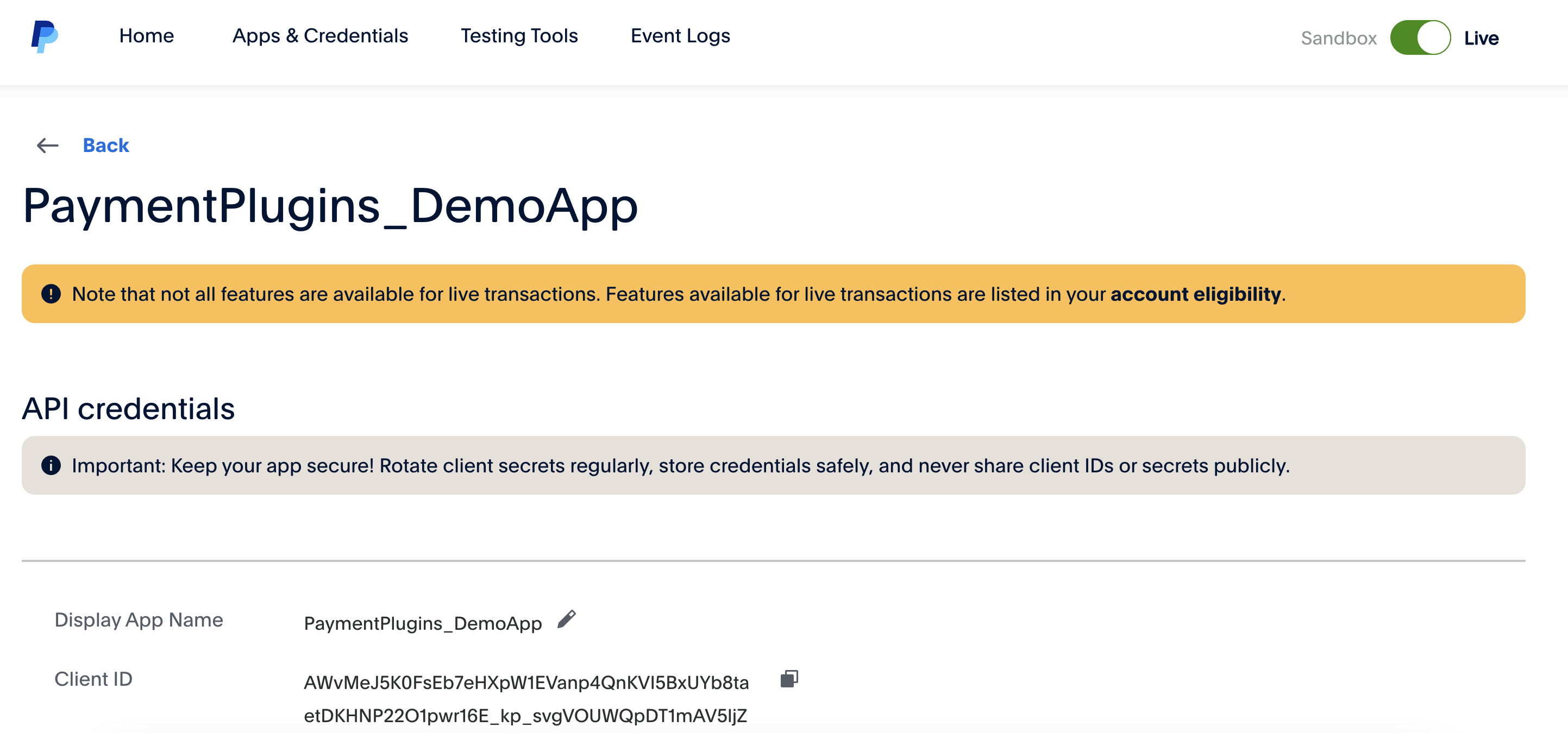1568x733 pixels.
Task: Click the info icon in security notice
Action: [51, 465]
